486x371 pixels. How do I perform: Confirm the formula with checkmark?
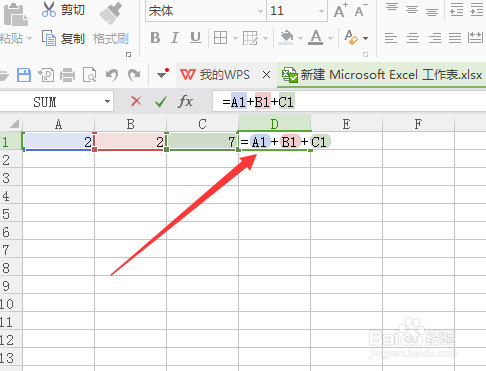pos(161,101)
